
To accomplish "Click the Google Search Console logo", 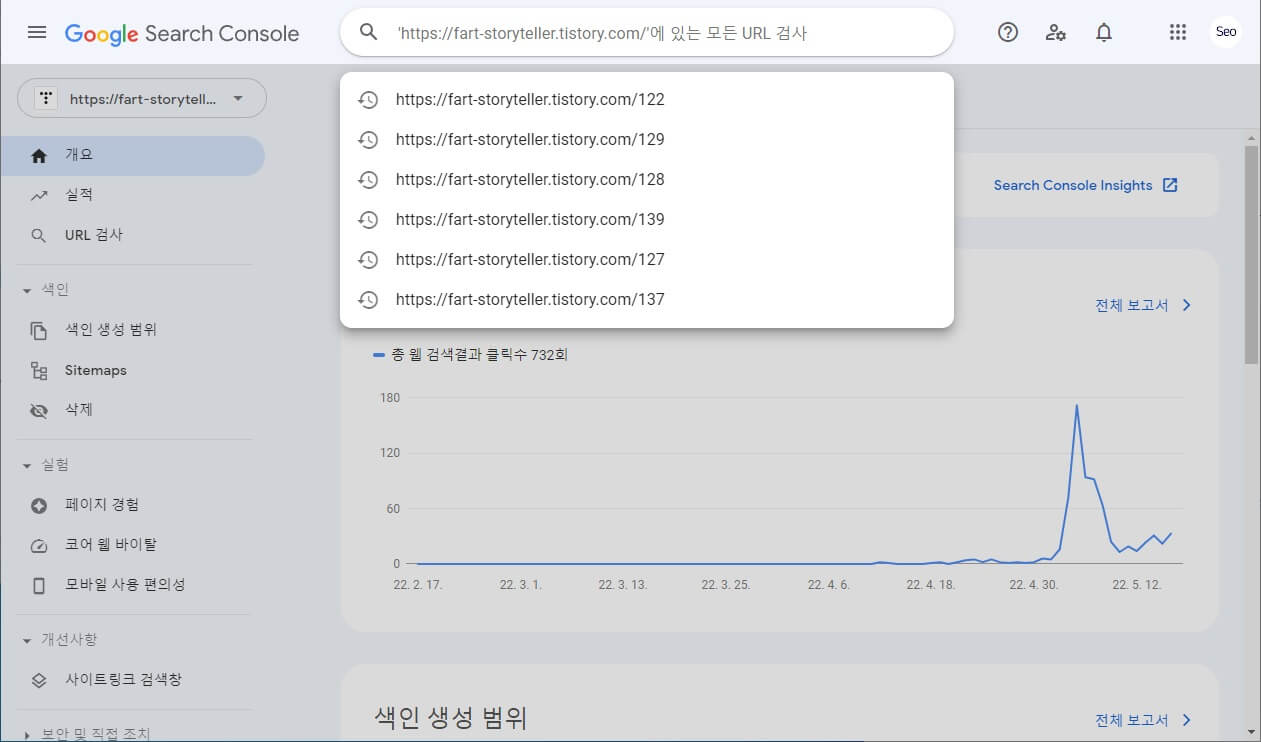I will [182, 33].
